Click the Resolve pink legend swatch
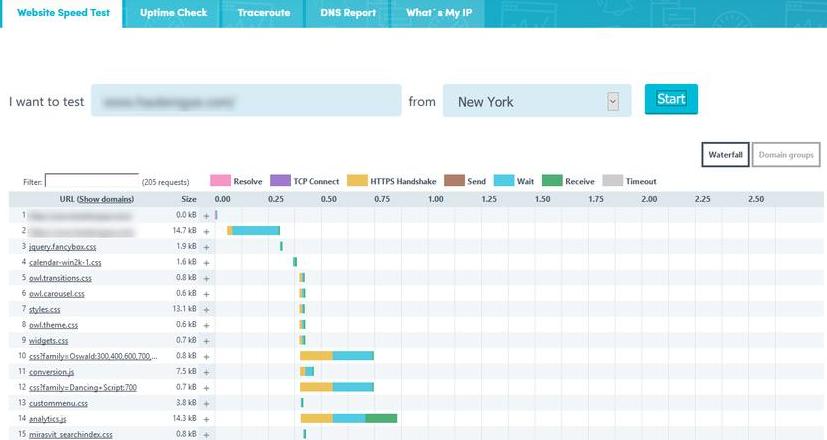The width and height of the screenshot is (827, 440). point(220,180)
